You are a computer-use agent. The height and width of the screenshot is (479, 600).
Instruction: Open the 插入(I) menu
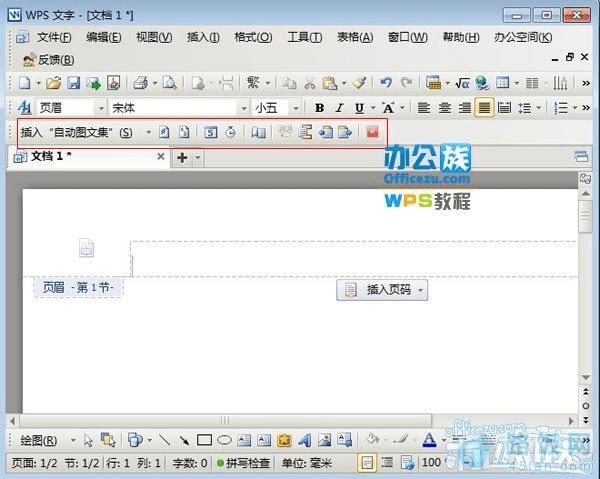[203, 37]
